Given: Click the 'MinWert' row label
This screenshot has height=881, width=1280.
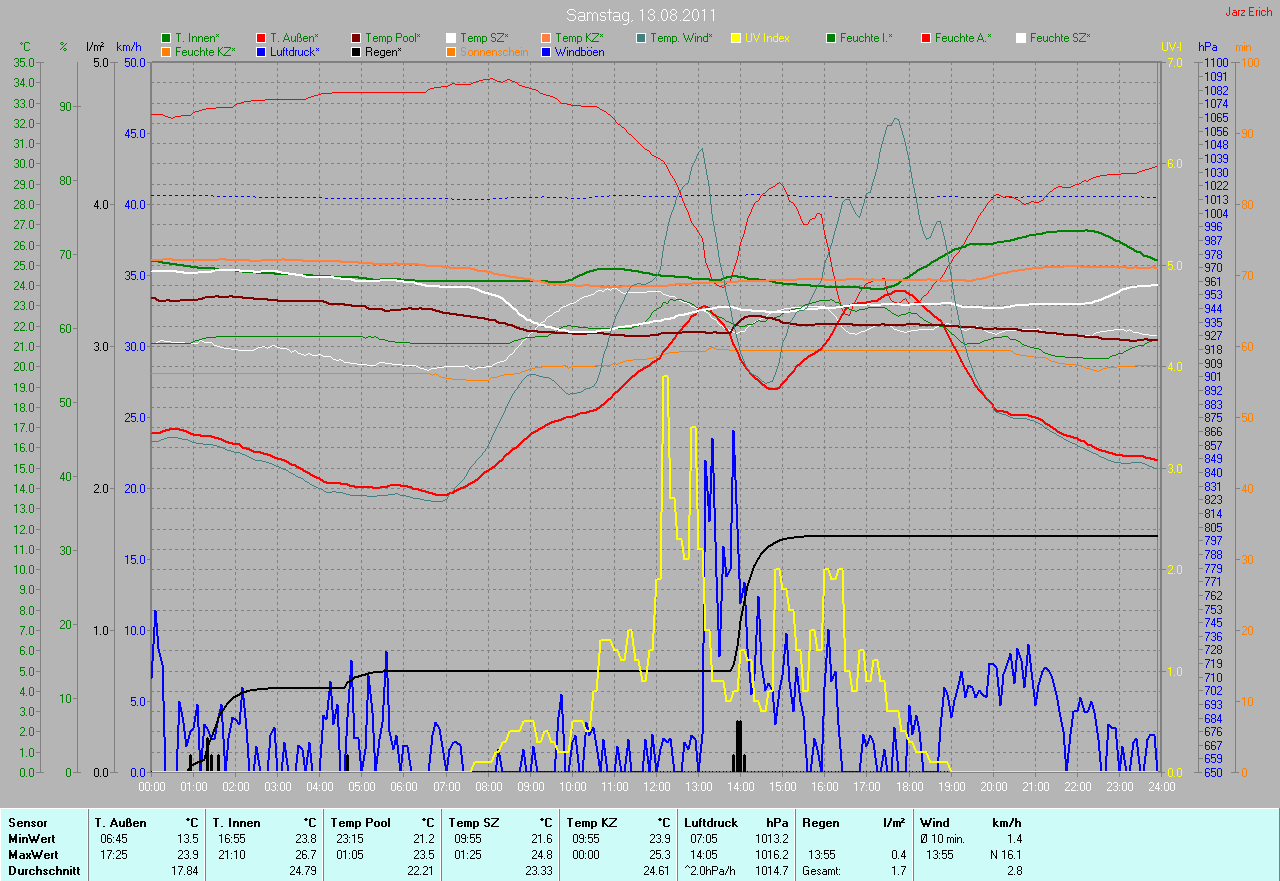Looking at the screenshot, I should (x=32, y=838).
